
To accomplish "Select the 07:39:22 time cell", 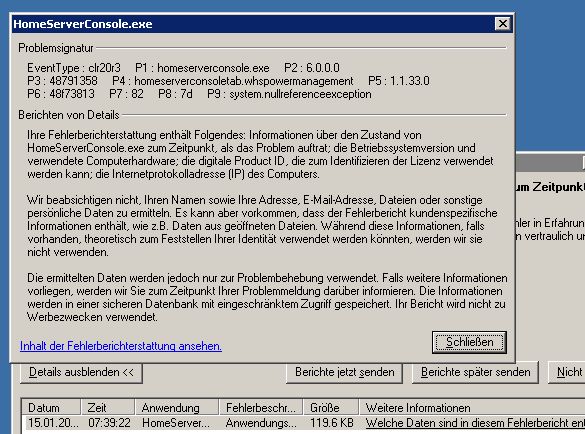I will (109, 423).
